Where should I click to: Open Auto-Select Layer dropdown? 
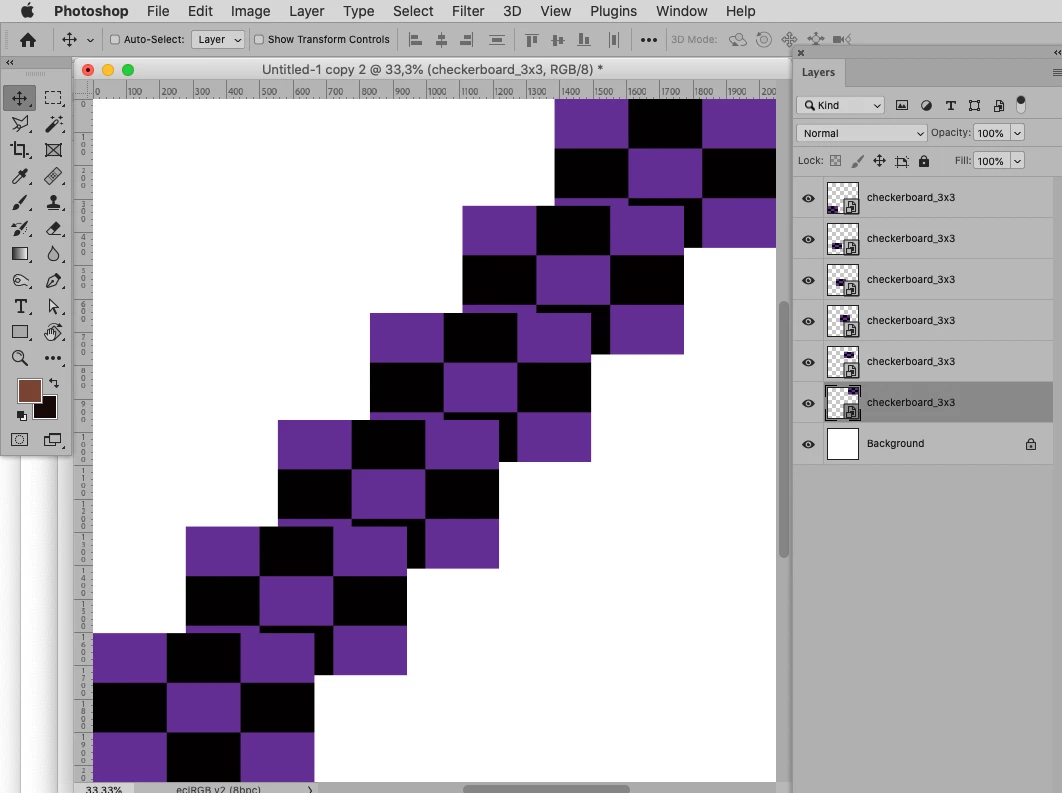pos(218,39)
